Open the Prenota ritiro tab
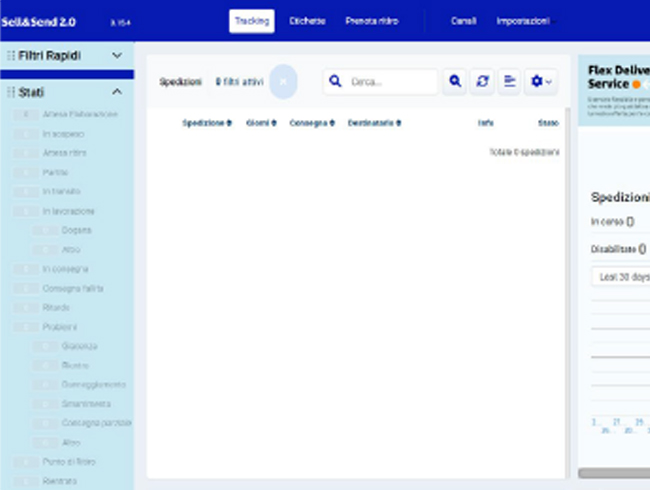This screenshot has width=650, height=490. pos(371,21)
